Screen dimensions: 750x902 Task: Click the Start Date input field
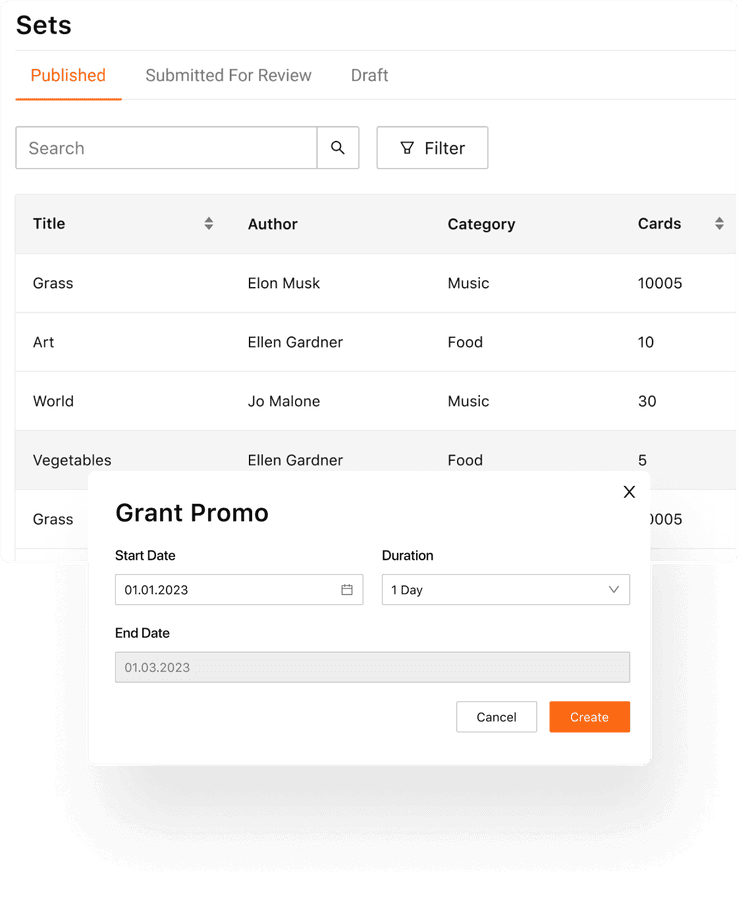pyautogui.click(x=228, y=590)
